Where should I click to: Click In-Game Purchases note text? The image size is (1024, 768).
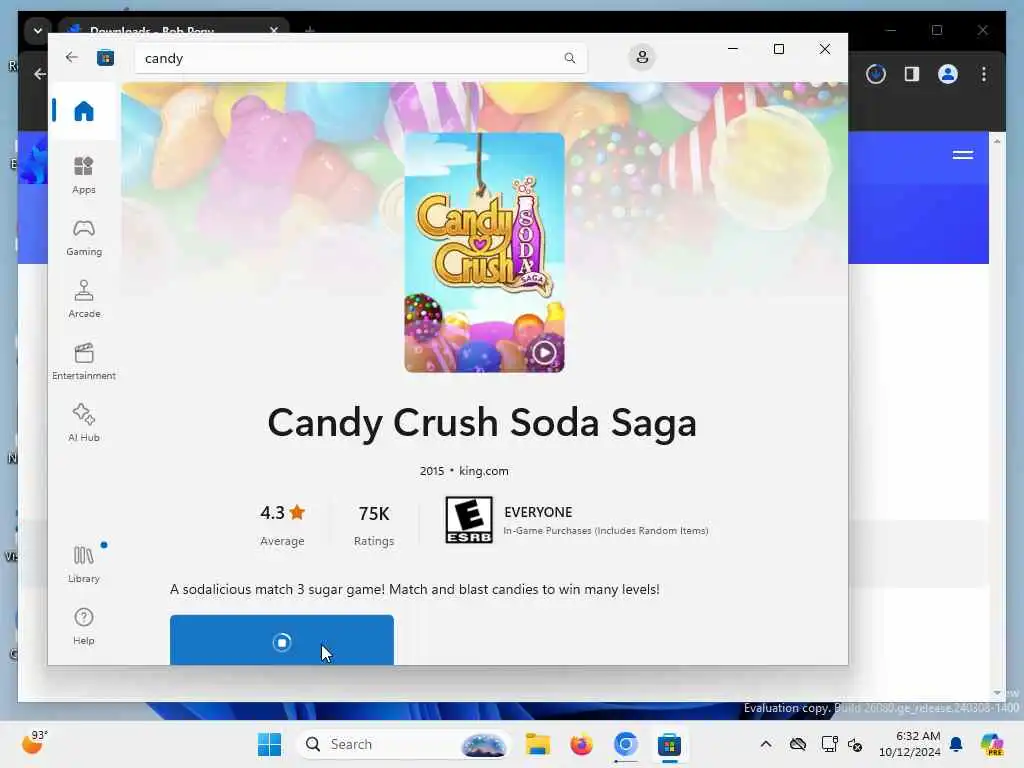605,531
